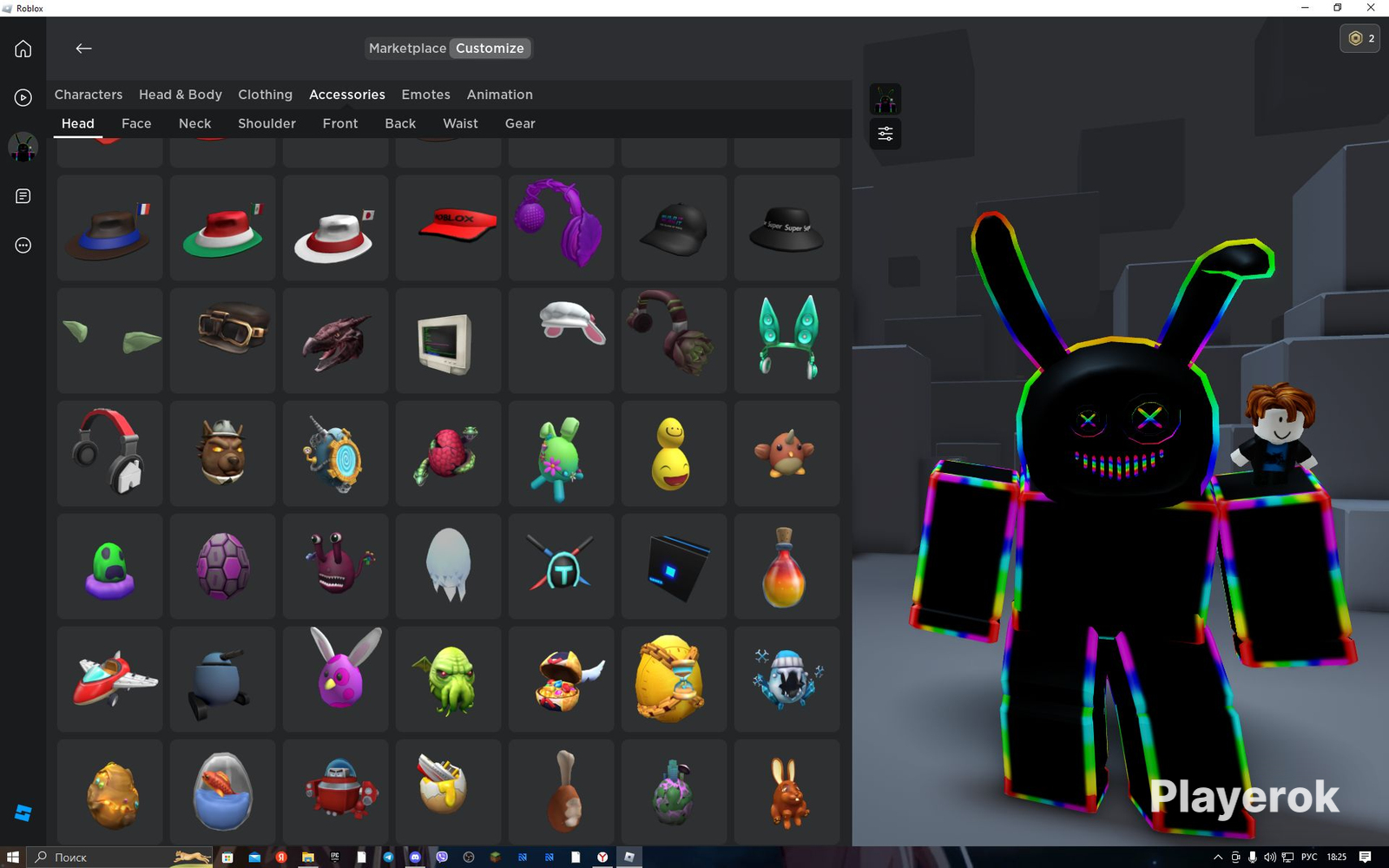Click the back arrow button

coord(83,49)
